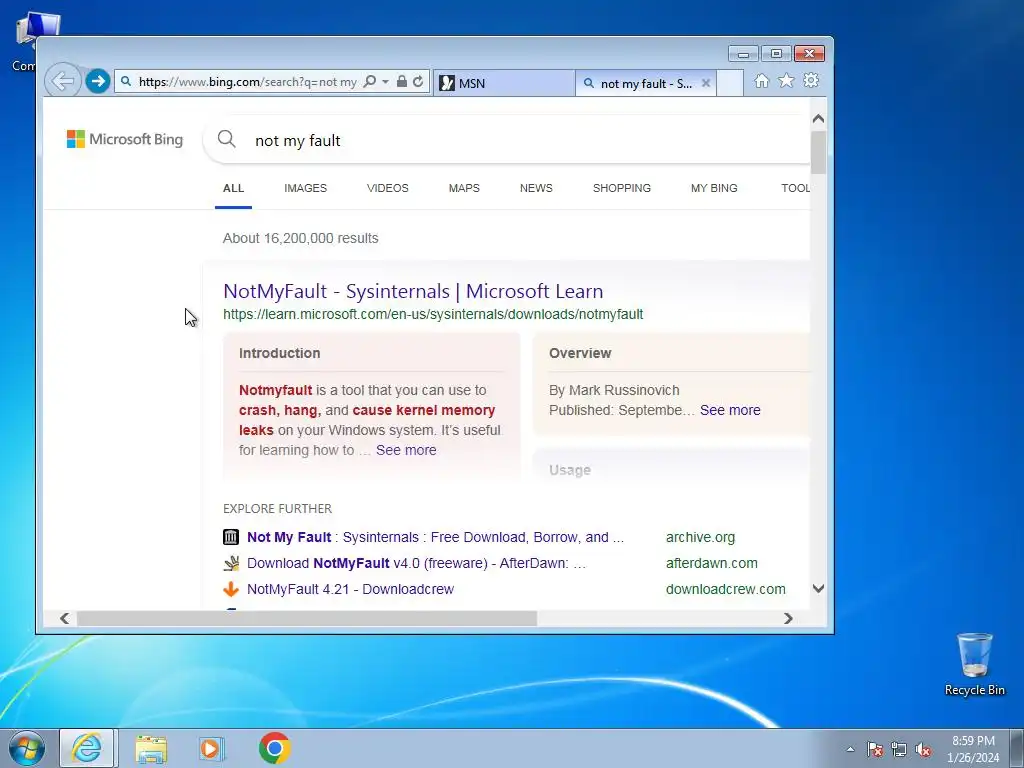The image size is (1024, 768).
Task: Click the 'Overview' card heading
Action: [580, 353]
